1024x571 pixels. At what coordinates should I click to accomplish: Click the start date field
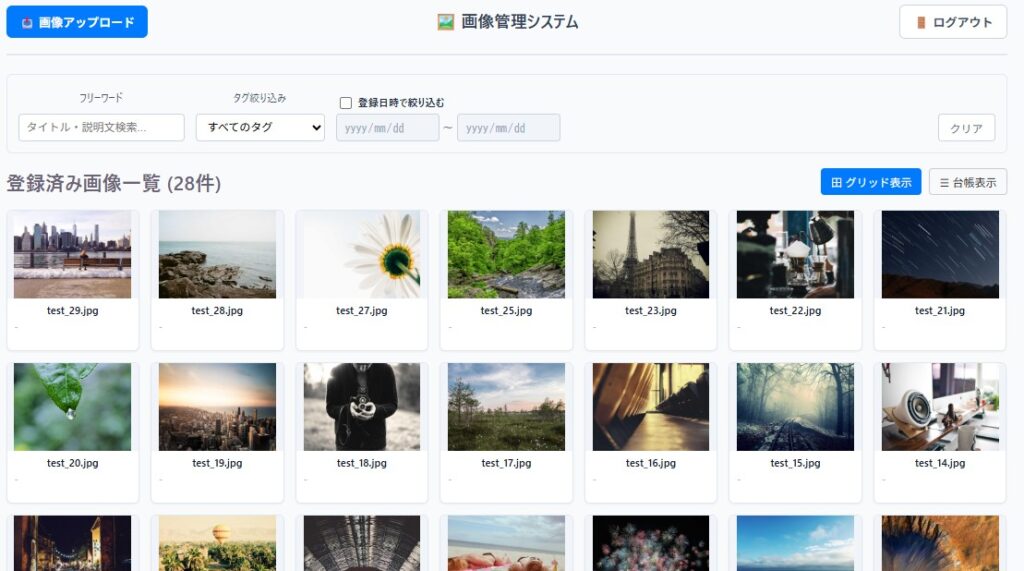387,127
